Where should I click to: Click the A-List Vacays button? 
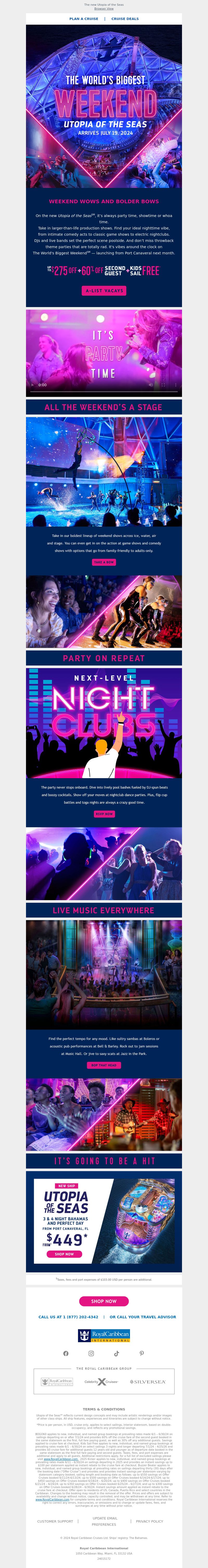point(104,290)
